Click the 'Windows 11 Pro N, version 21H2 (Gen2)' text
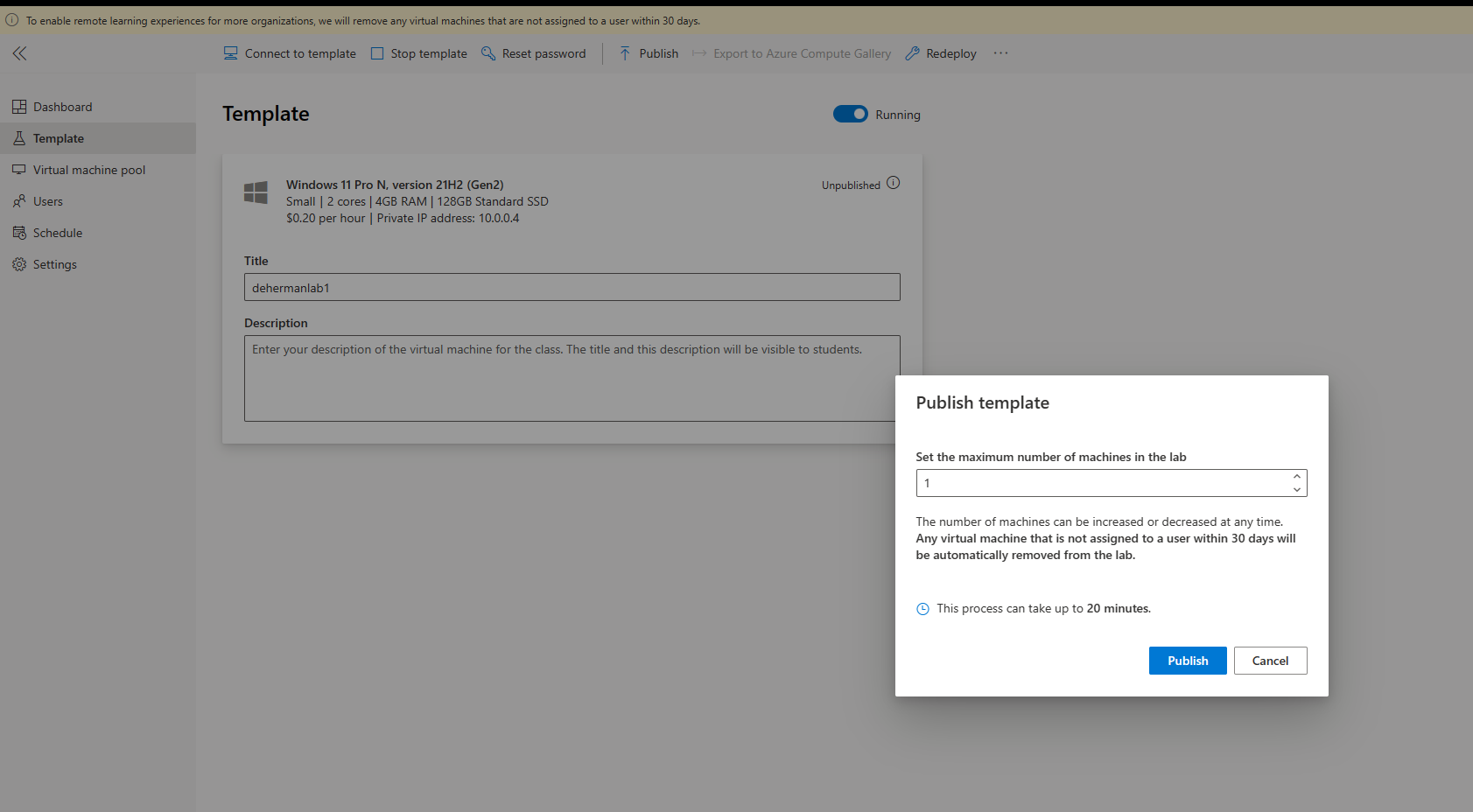The height and width of the screenshot is (812, 1473). point(395,185)
